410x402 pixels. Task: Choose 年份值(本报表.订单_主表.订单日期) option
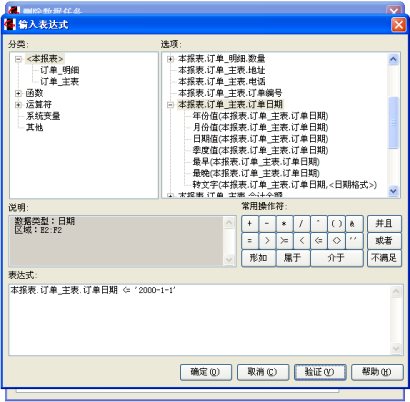click(260, 116)
